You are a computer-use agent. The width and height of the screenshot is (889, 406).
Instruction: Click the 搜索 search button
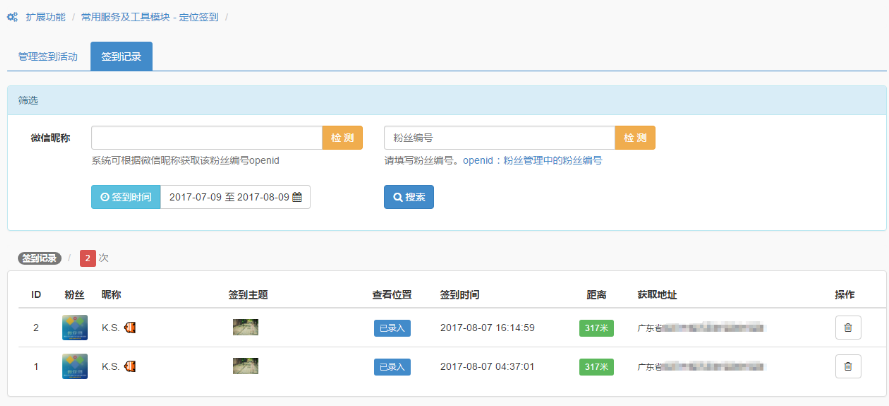pyautogui.click(x=408, y=197)
